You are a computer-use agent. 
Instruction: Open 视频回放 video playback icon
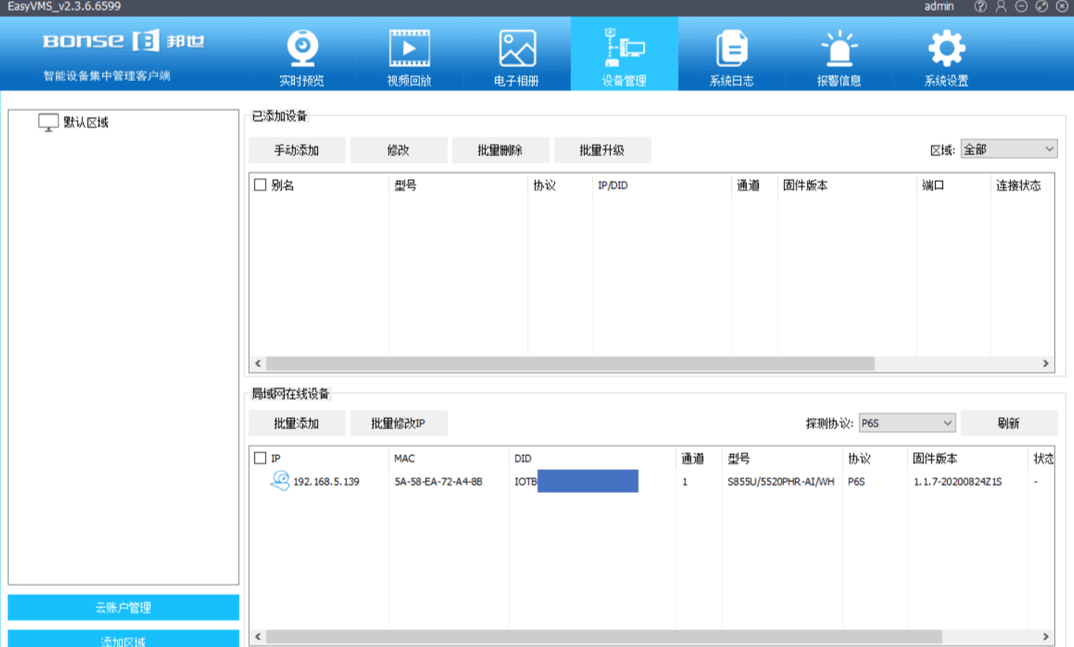[x=409, y=48]
